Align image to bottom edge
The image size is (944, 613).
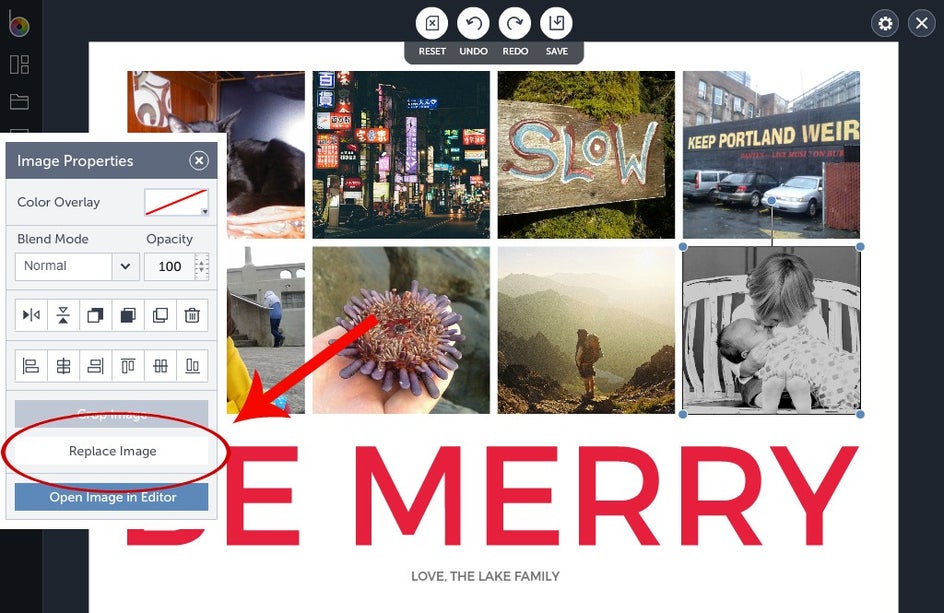[192, 366]
